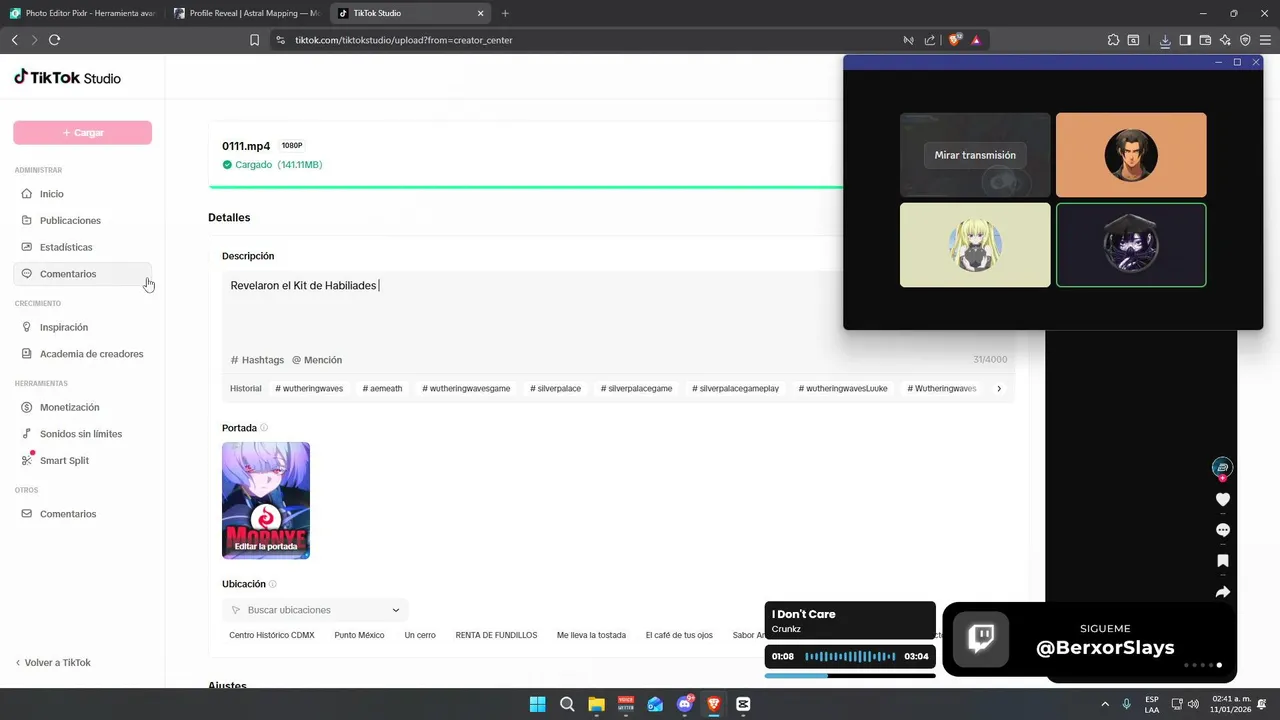Click the music player progress bar
Screen dimensions: 1280x720
click(x=850, y=676)
